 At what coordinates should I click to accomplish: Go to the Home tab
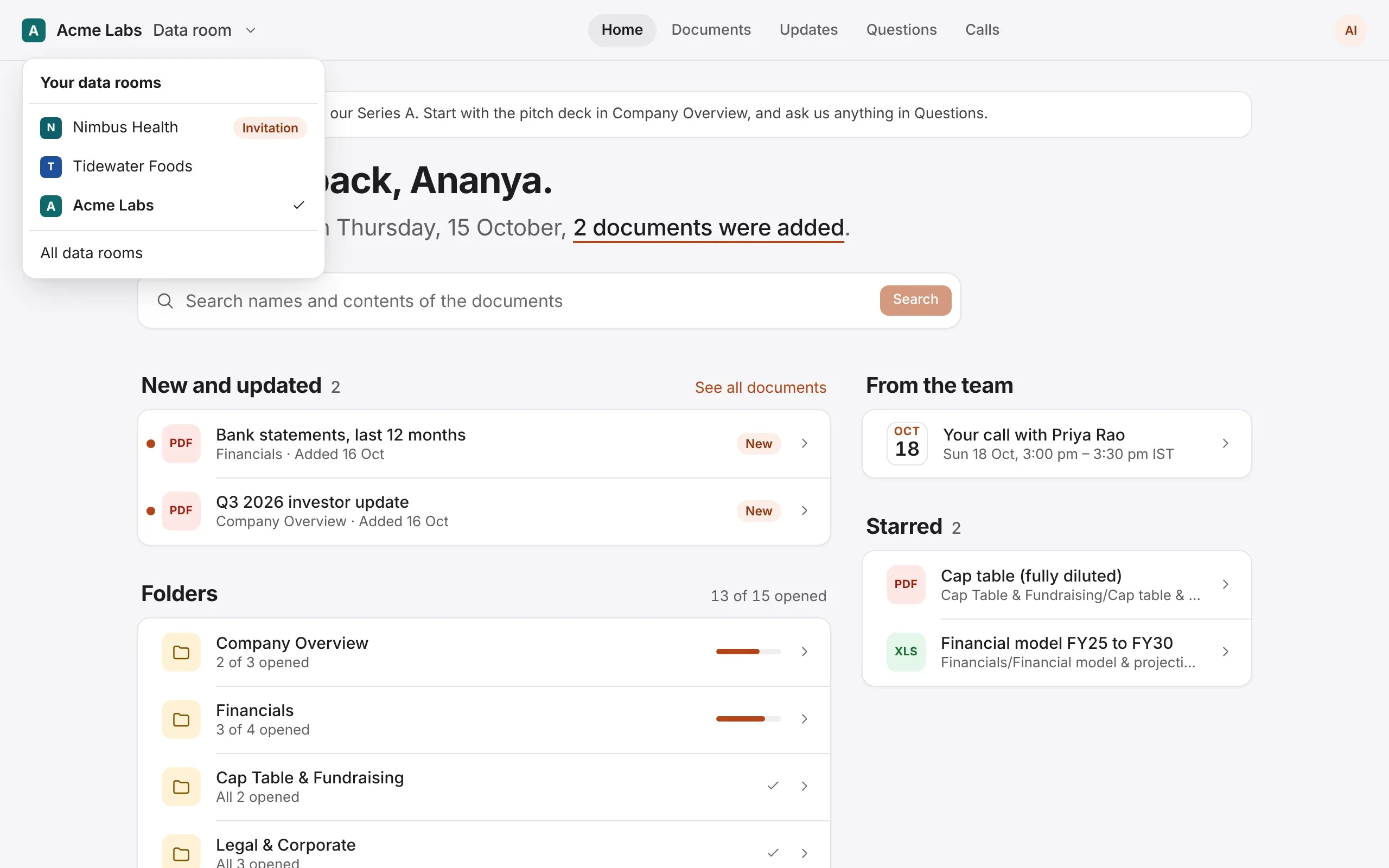[x=622, y=30]
